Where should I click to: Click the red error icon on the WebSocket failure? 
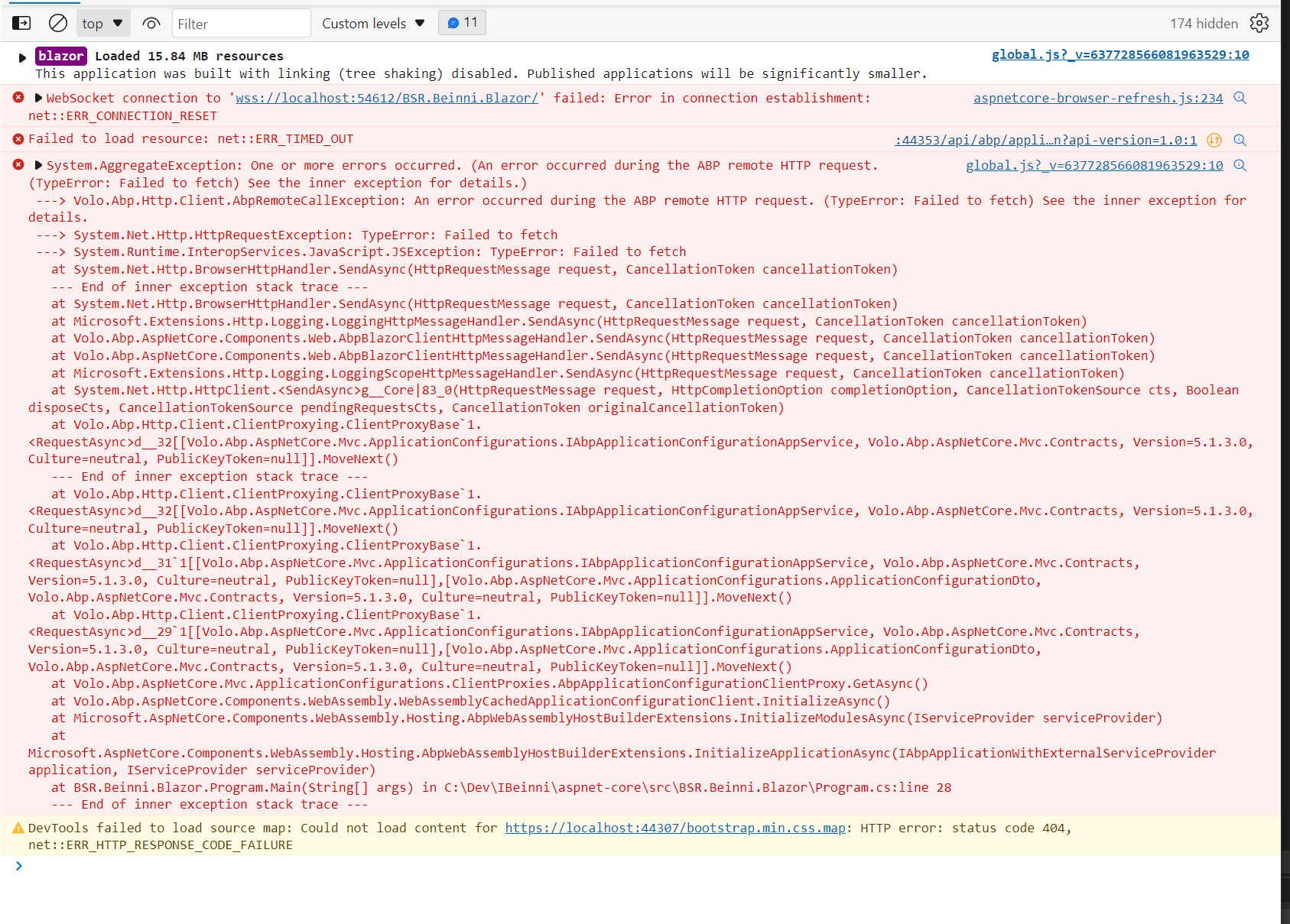[x=18, y=97]
